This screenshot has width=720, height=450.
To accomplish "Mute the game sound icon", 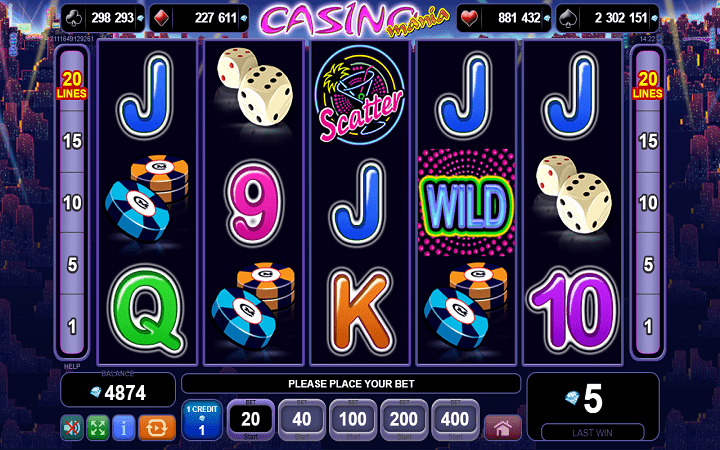I will [72, 428].
